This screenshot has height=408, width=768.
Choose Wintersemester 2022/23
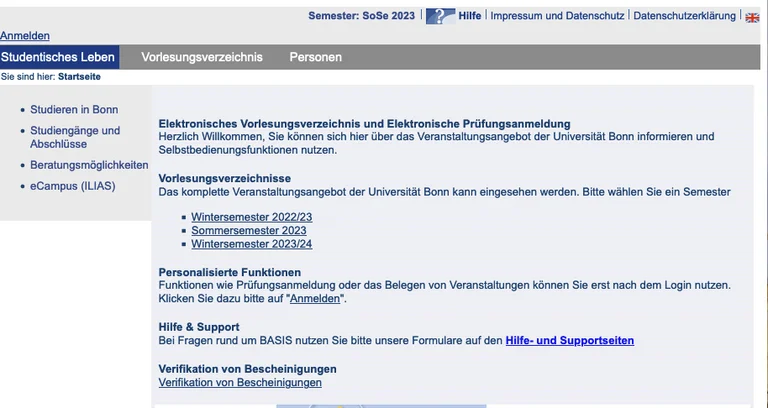point(252,217)
